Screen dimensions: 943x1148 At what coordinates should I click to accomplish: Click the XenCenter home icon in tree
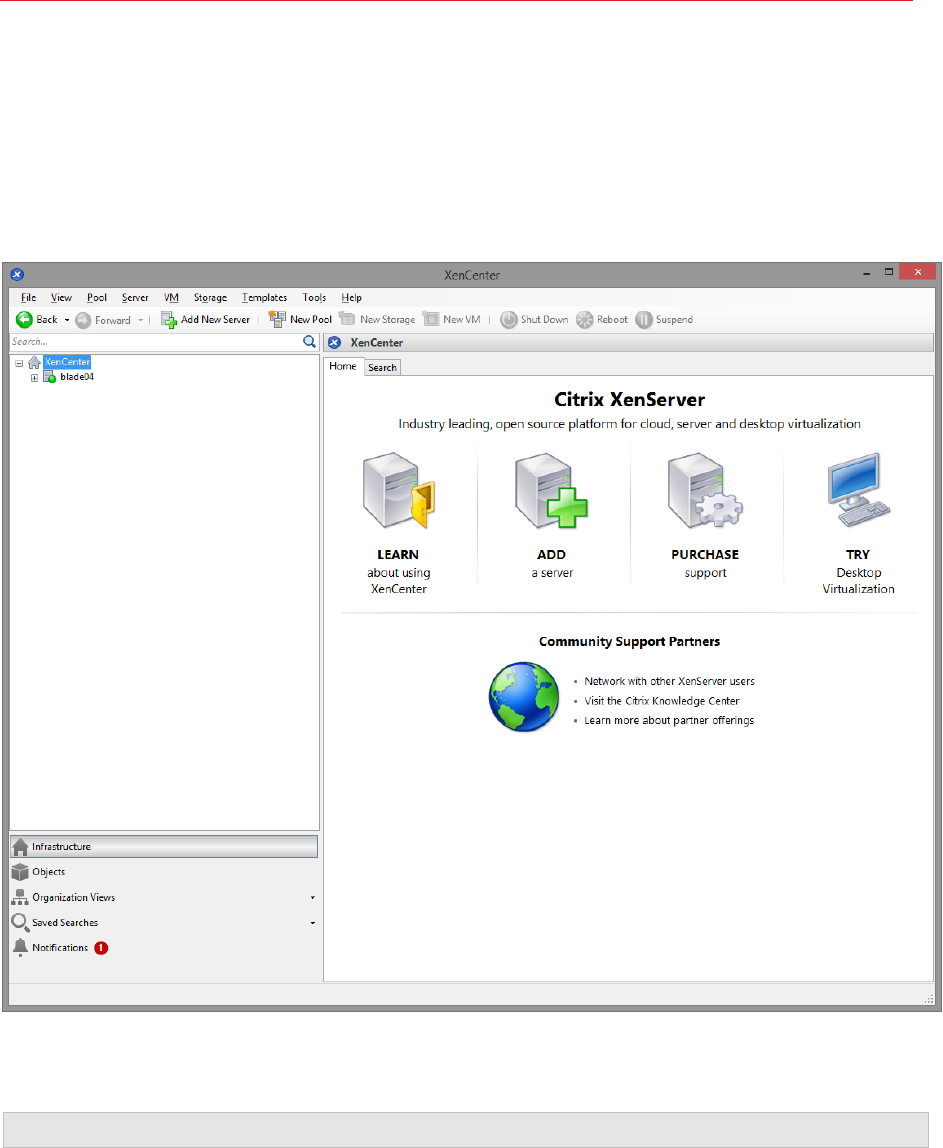coord(34,362)
